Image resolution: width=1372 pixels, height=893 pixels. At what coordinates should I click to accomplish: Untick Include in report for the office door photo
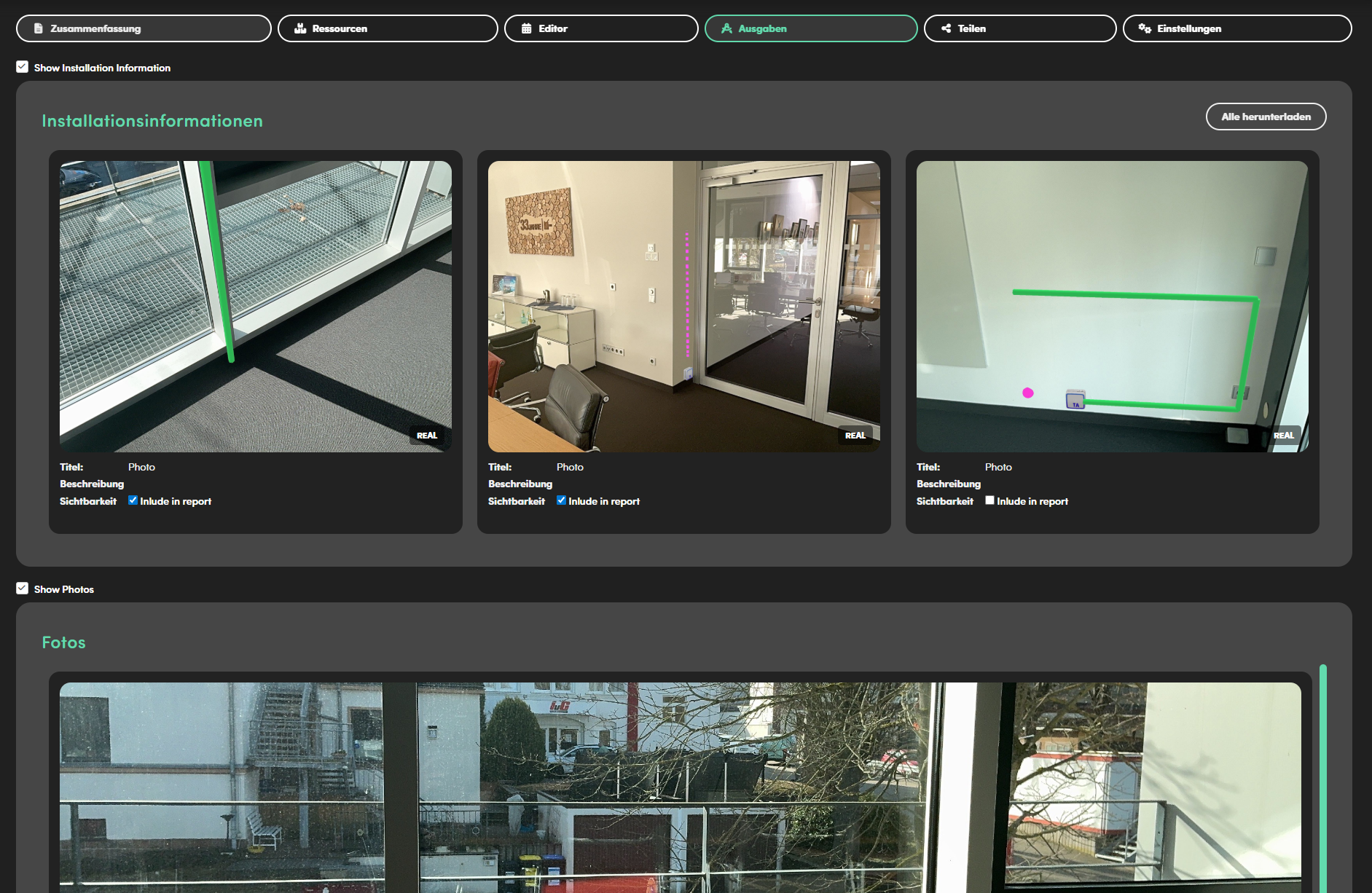coord(561,500)
